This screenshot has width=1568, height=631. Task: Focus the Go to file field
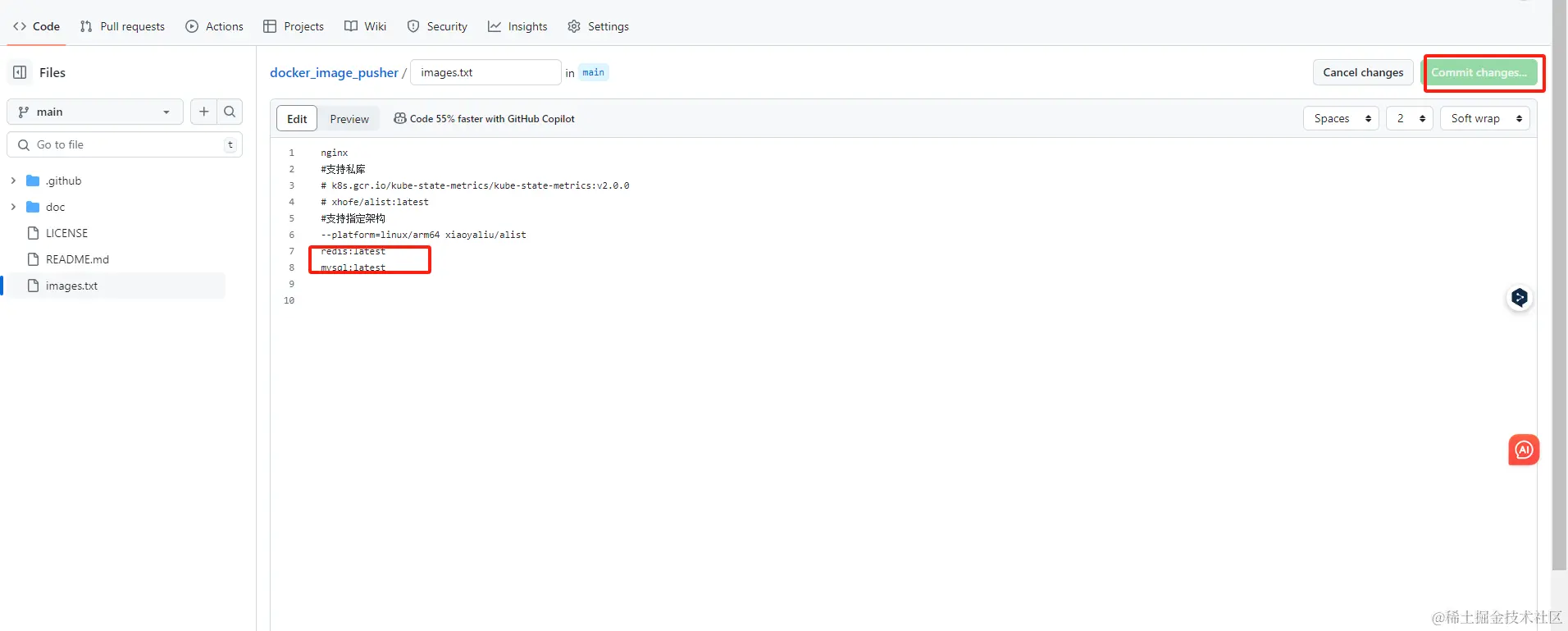125,144
